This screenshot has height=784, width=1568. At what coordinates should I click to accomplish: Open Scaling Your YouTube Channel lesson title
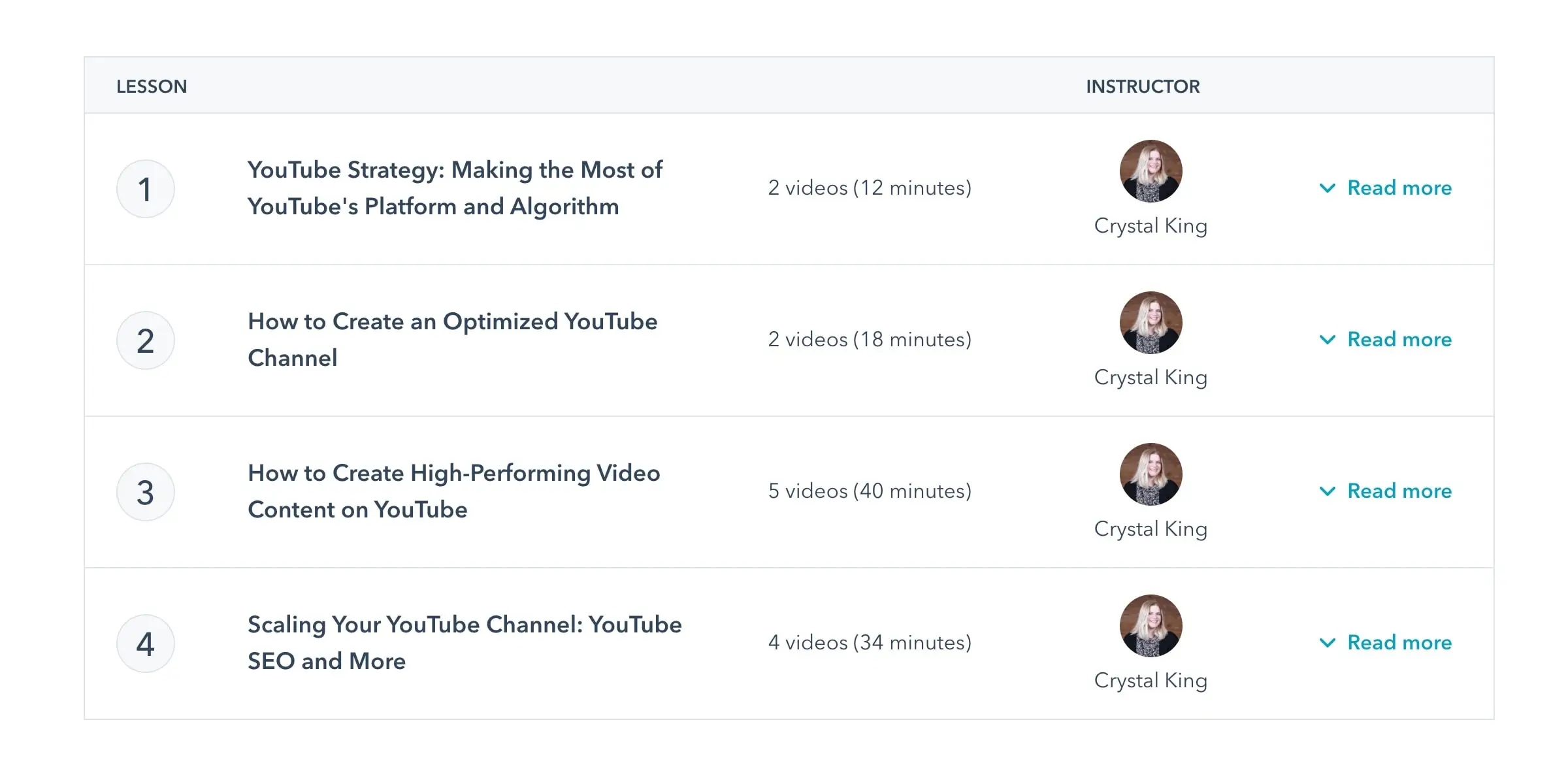tap(464, 643)
